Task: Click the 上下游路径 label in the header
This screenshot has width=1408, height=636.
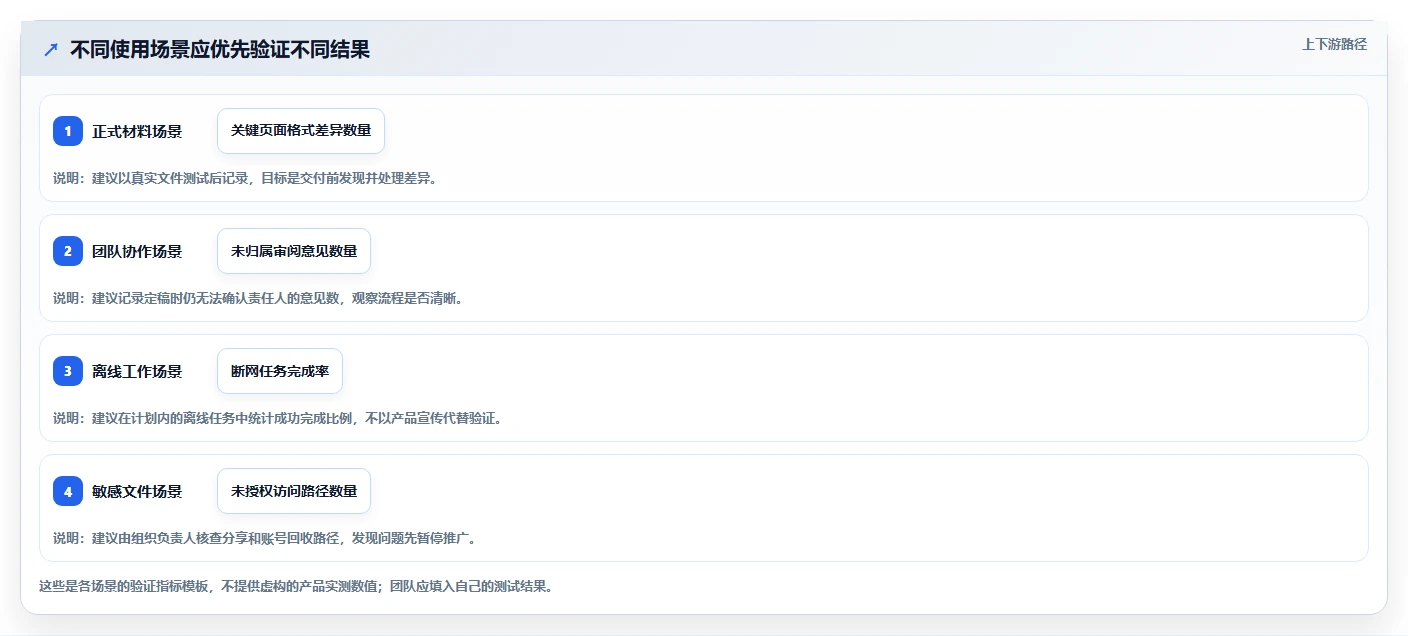Action: tap(1334, 44)
